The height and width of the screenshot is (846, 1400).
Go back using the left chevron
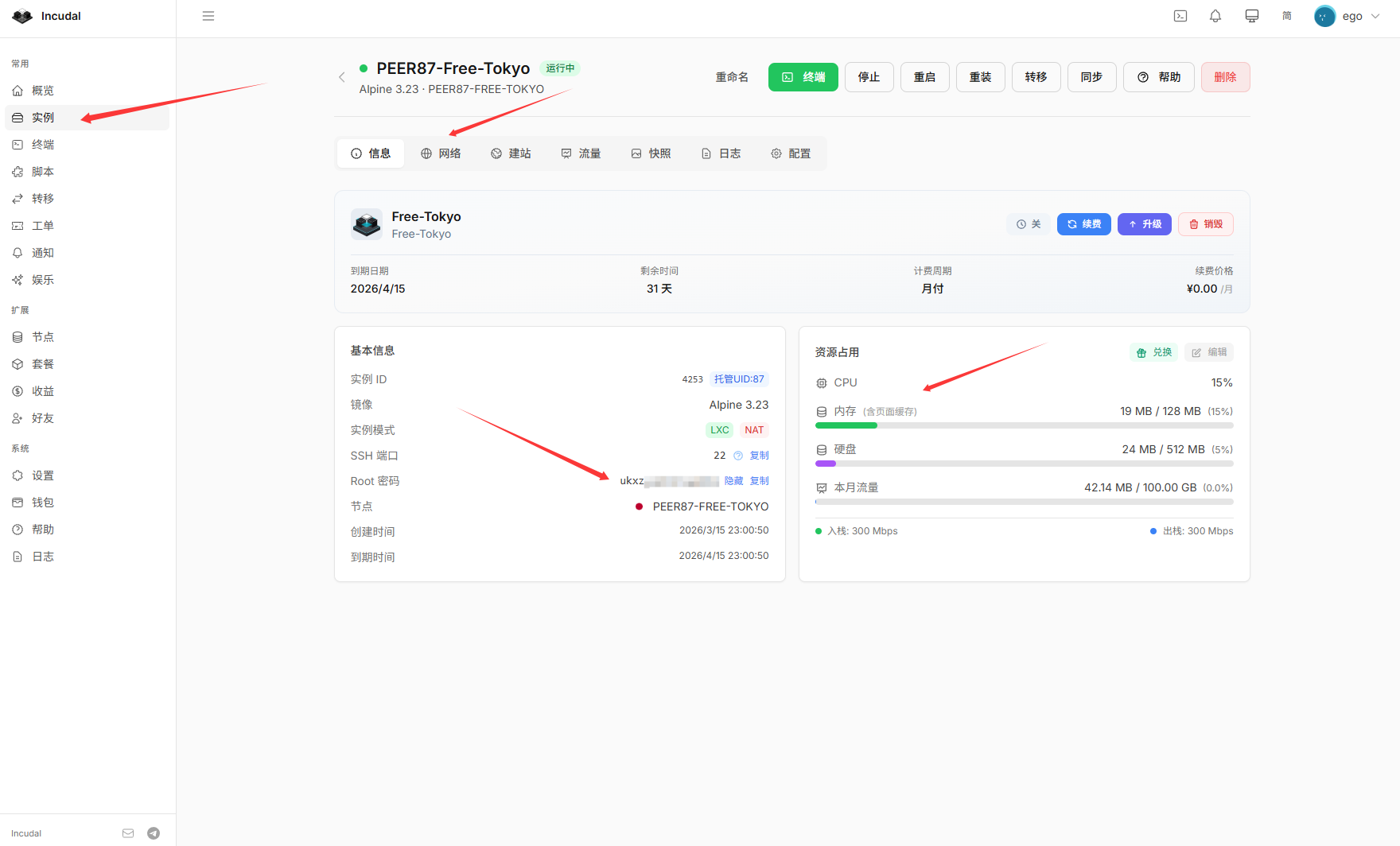(x=342, y=77)
